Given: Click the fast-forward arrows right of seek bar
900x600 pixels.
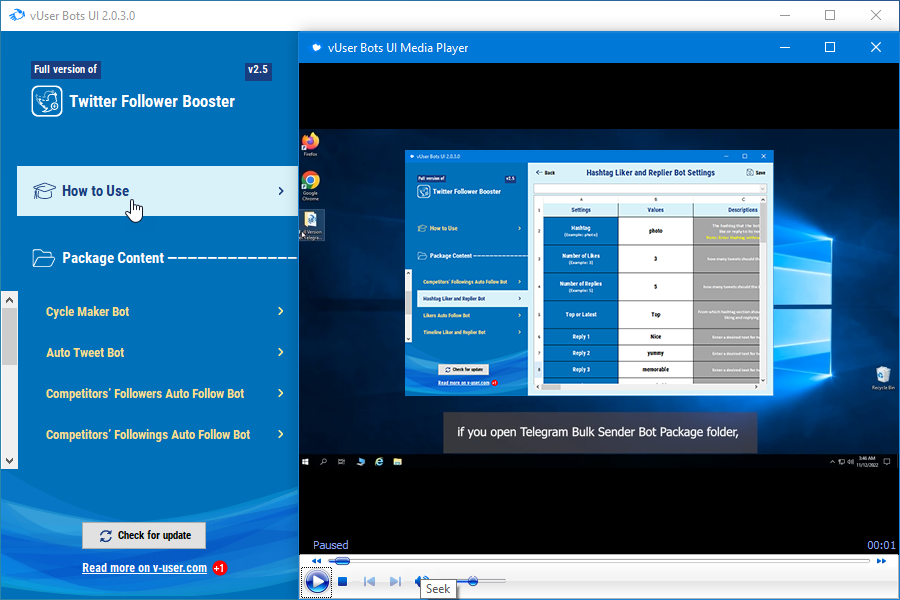Looking at the screenshot, I should coord(881,561).
